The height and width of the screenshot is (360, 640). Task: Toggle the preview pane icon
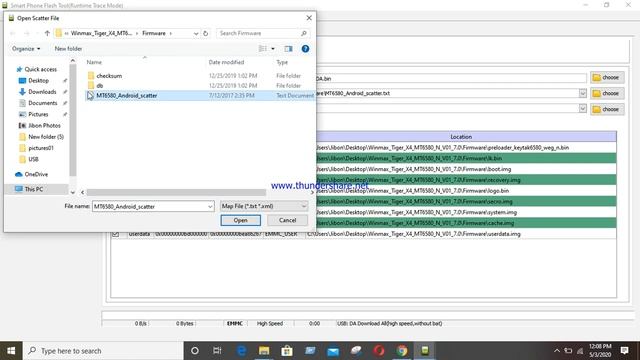click(x=288, y=49)
